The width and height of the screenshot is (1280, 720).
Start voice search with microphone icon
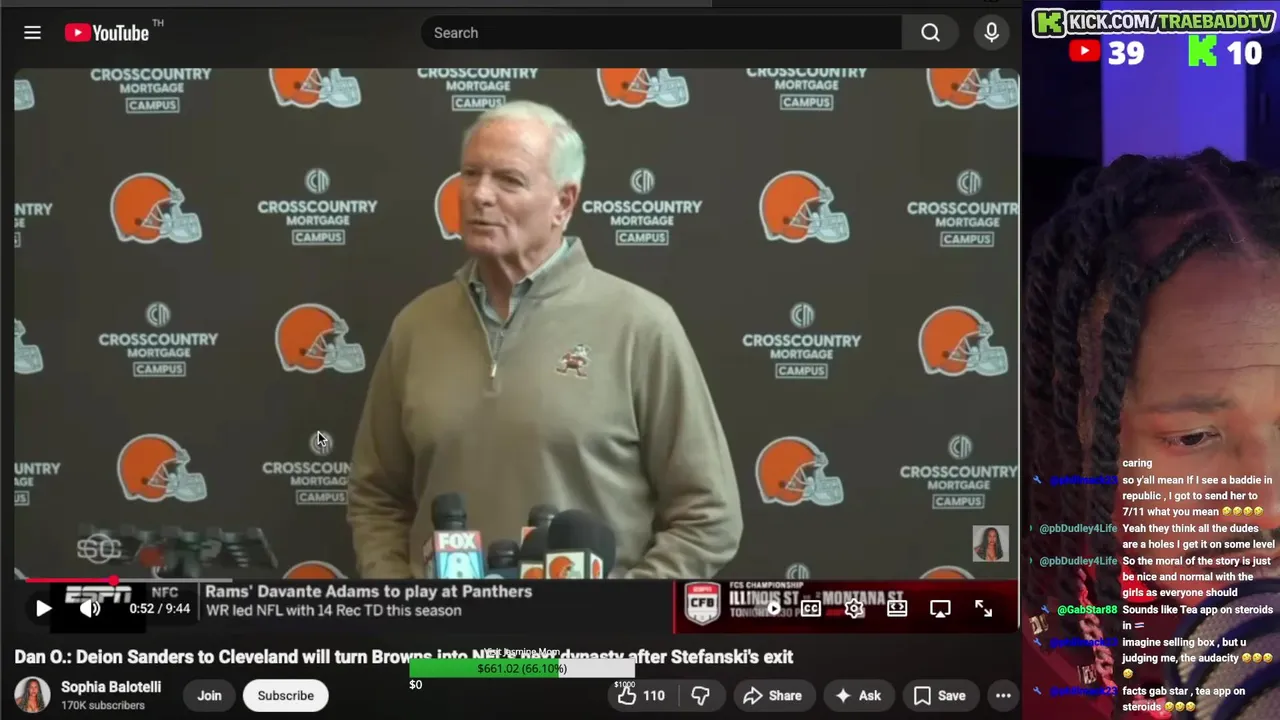click(x=991, y=33)
